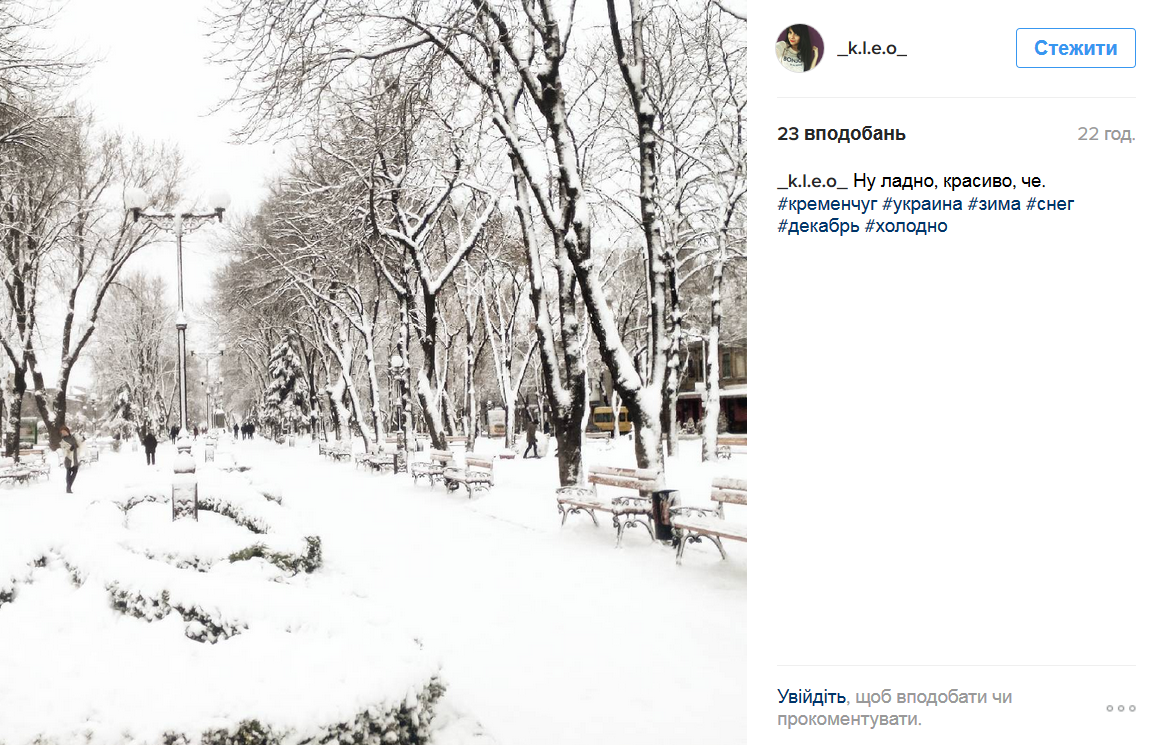The height and width of the screenshot is (745, 1159).
Task: Click the comment prompt text area
Action: [x=894, y=708]
